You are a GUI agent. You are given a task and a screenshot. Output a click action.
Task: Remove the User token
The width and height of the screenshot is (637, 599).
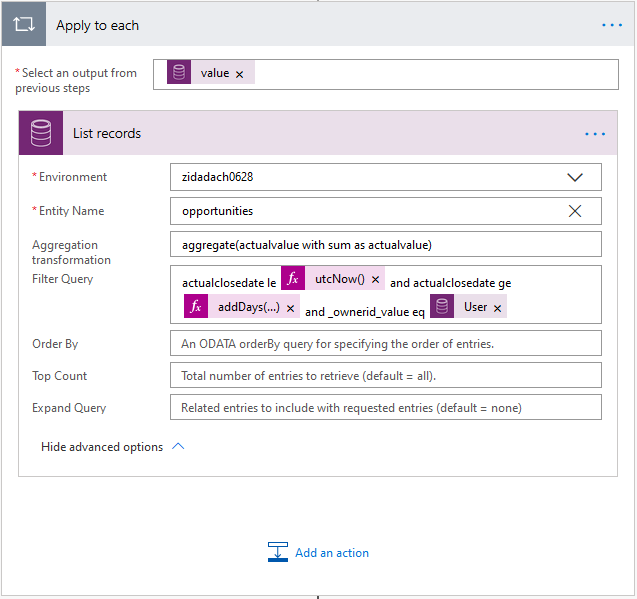(497, 308)
